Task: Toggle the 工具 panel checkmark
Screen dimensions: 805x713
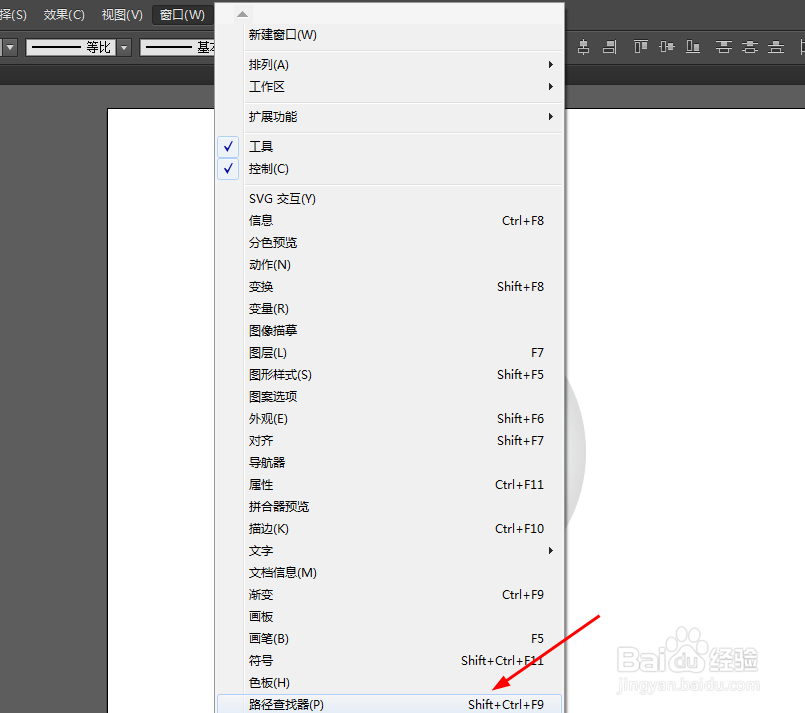Action: 228,147
